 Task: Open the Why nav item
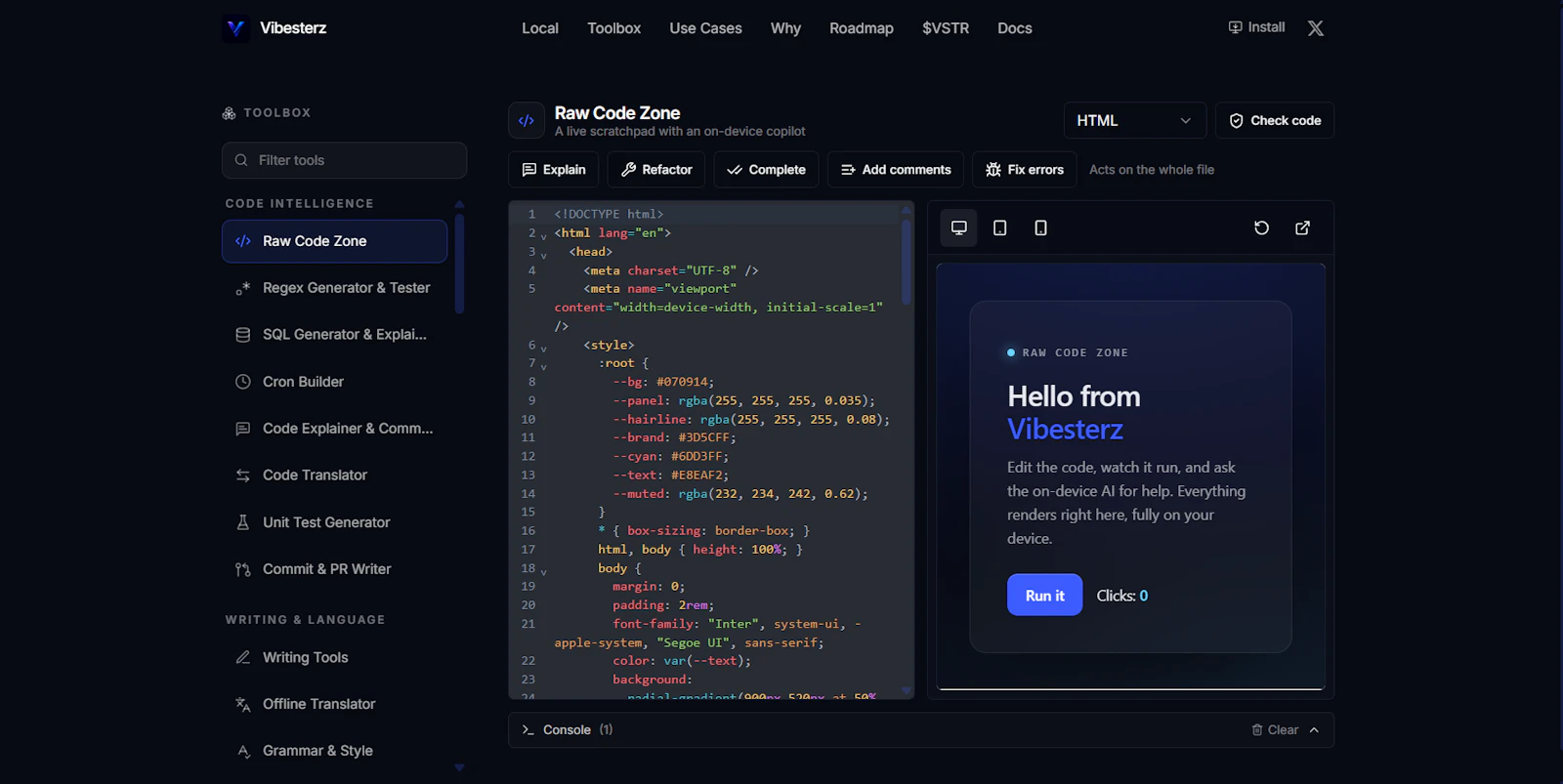click(785, 28)
